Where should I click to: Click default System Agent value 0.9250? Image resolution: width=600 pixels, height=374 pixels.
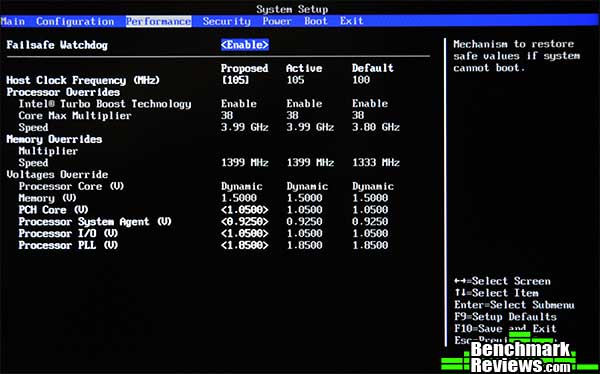point(370,222)
